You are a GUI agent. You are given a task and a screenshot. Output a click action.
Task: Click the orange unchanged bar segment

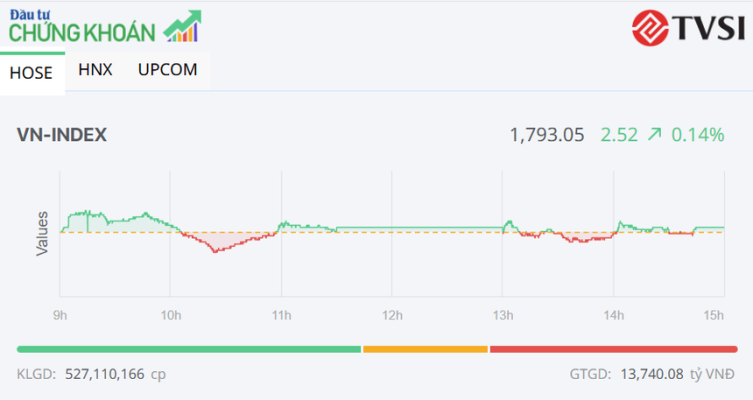425,349
